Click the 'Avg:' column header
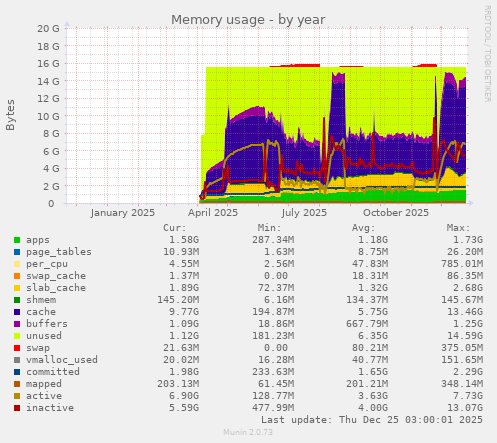Screen dimensions: 497x443 pos(364,228)
